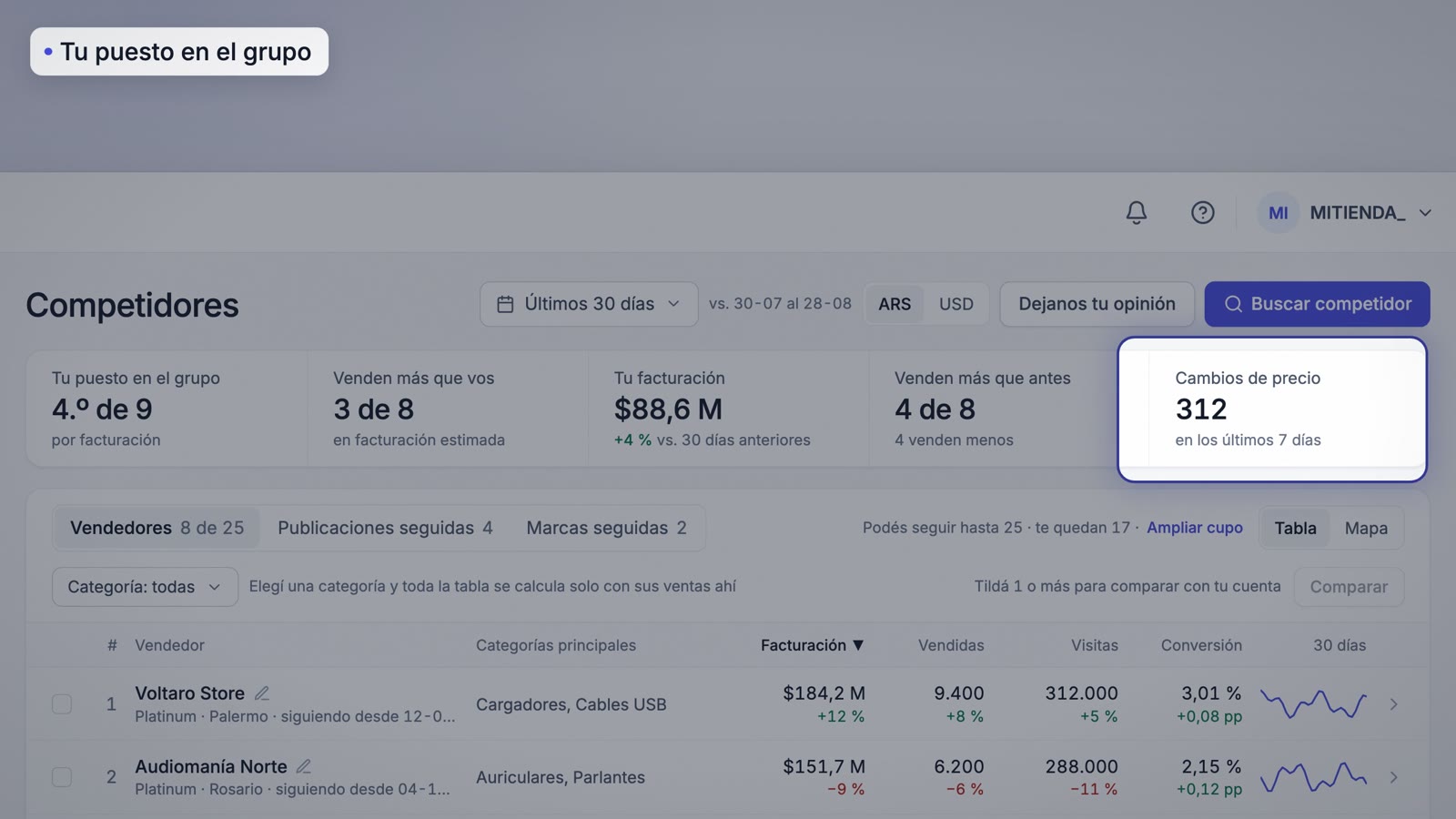Click the MI account avatar
This screenshot has height=819, width=1456.
point(1278,212)
